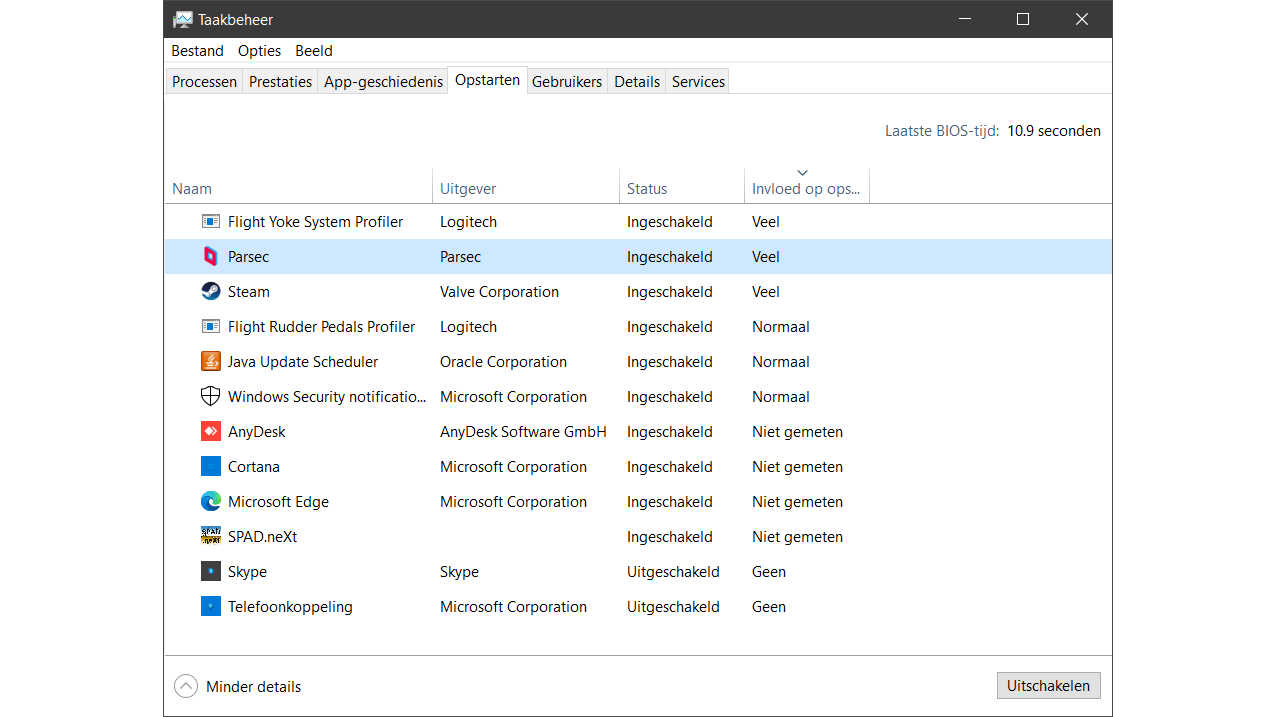The image size is (1275, 717).
Task: Select the Telefoonkoppeling row
Action: pyautogui.click(x=290, y=607)
